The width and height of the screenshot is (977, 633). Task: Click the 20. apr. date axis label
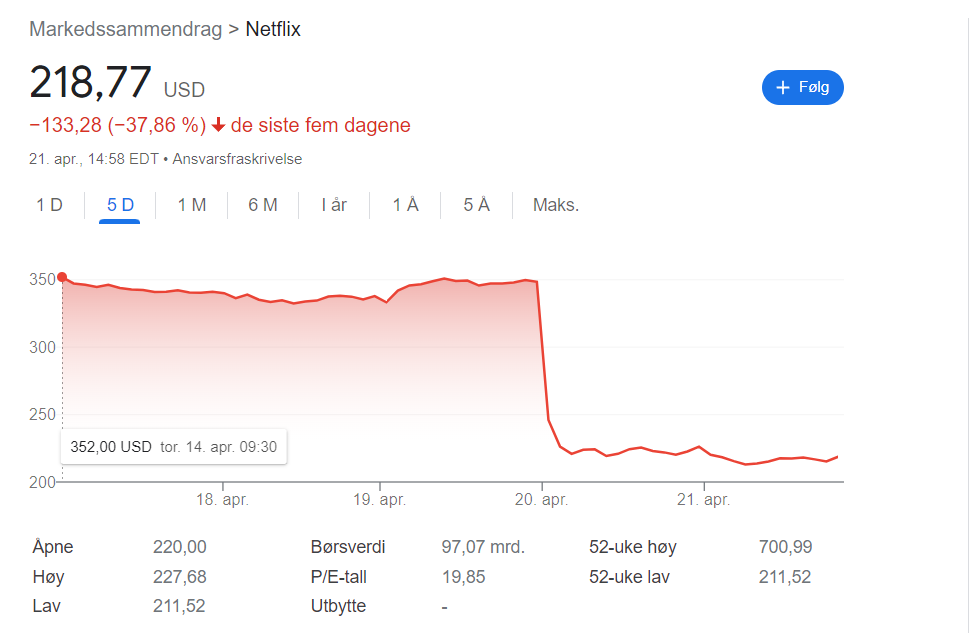coord(541,499)
